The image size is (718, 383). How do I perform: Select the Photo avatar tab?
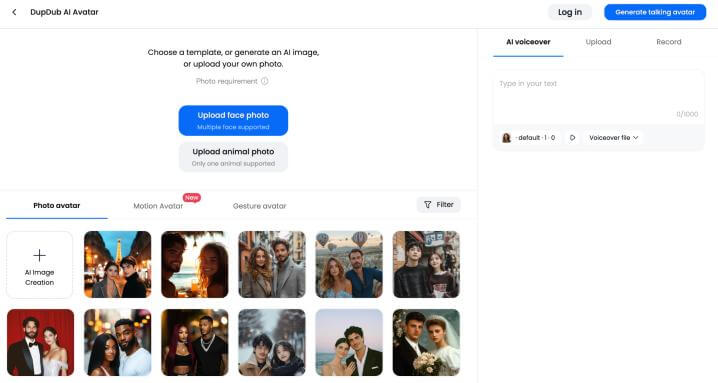tap(57, 206)
